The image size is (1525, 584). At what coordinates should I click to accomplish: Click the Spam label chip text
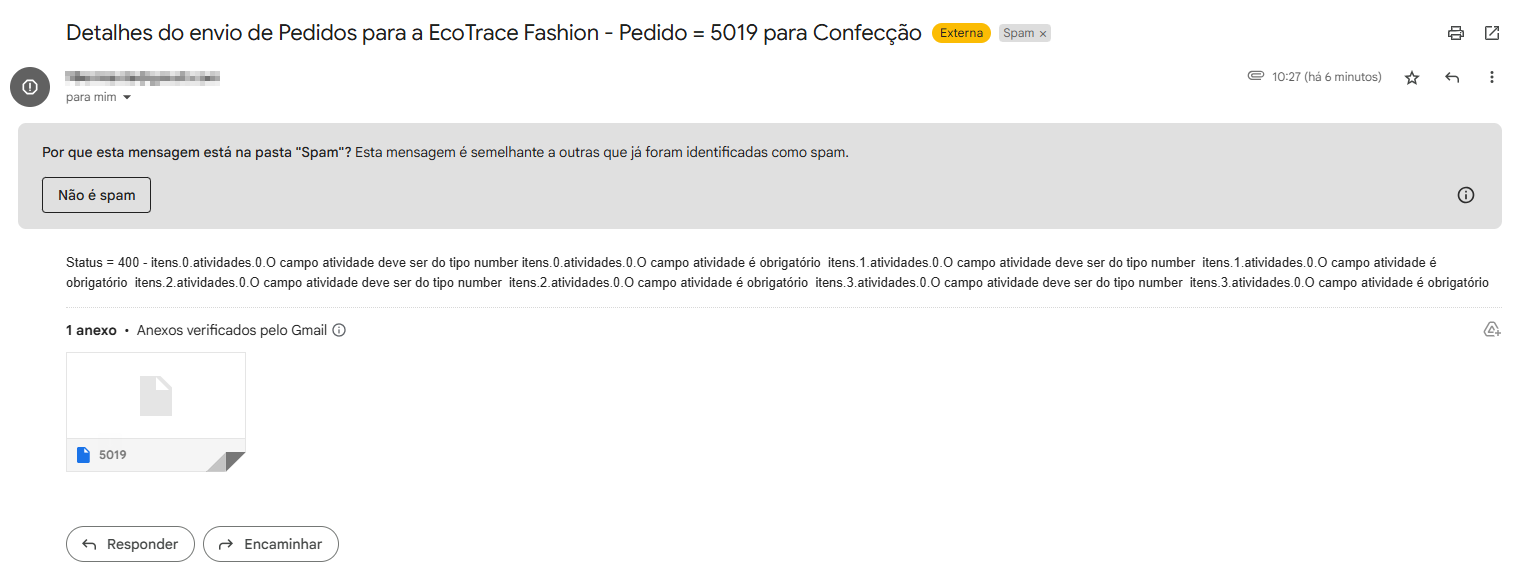pos(1018,33)
